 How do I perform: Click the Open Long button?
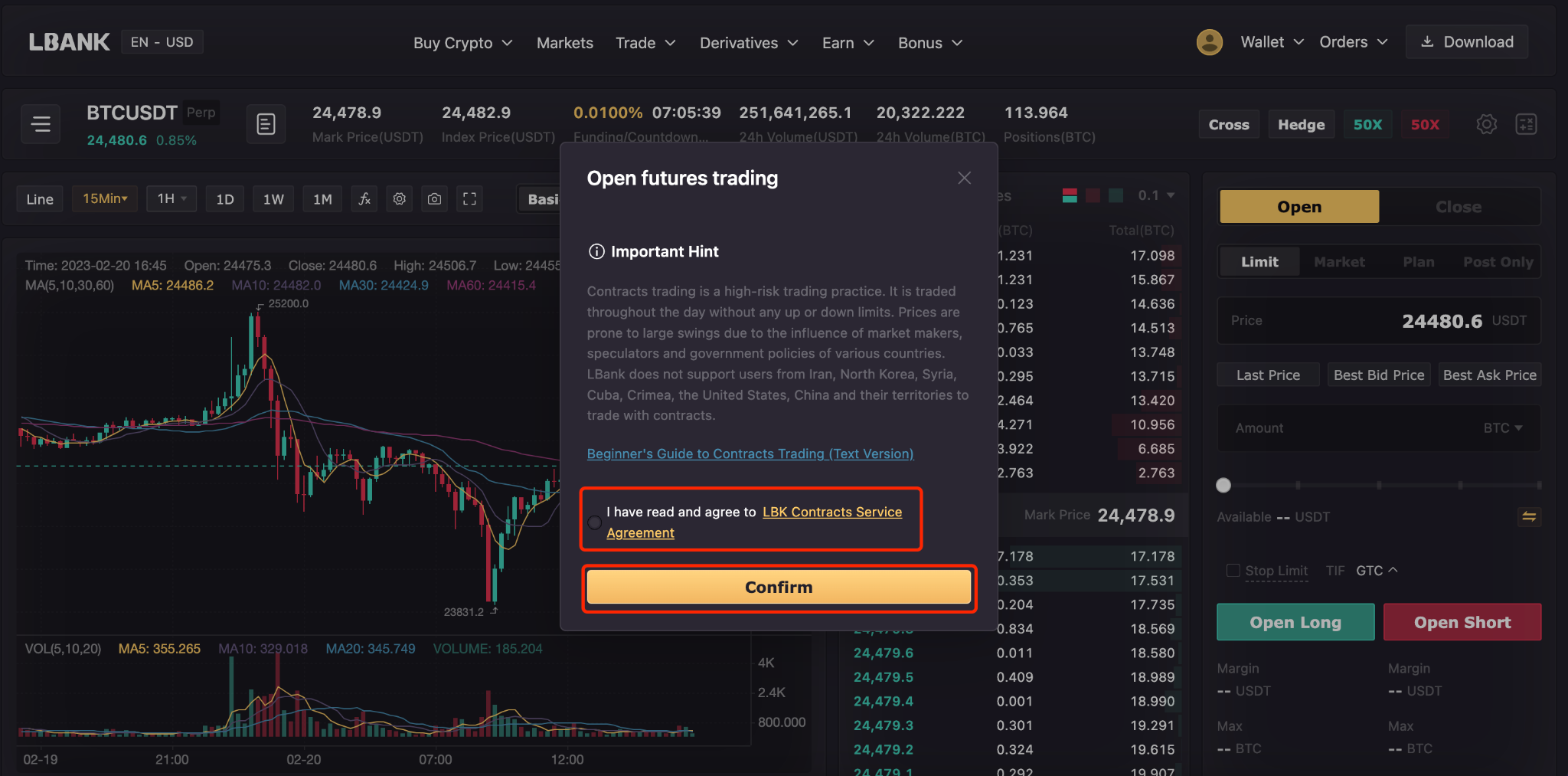click(x=1295, y=622)
